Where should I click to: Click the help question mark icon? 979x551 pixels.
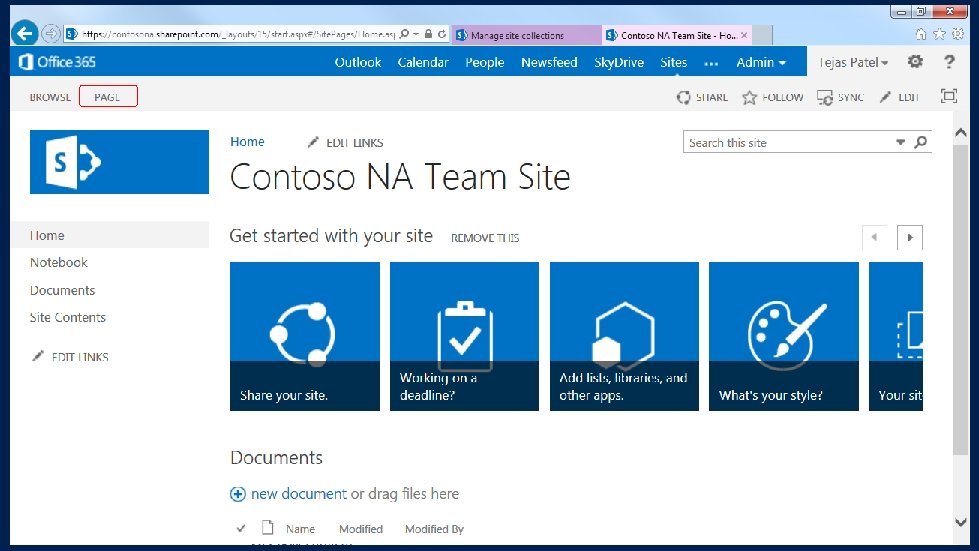point(949,61)
